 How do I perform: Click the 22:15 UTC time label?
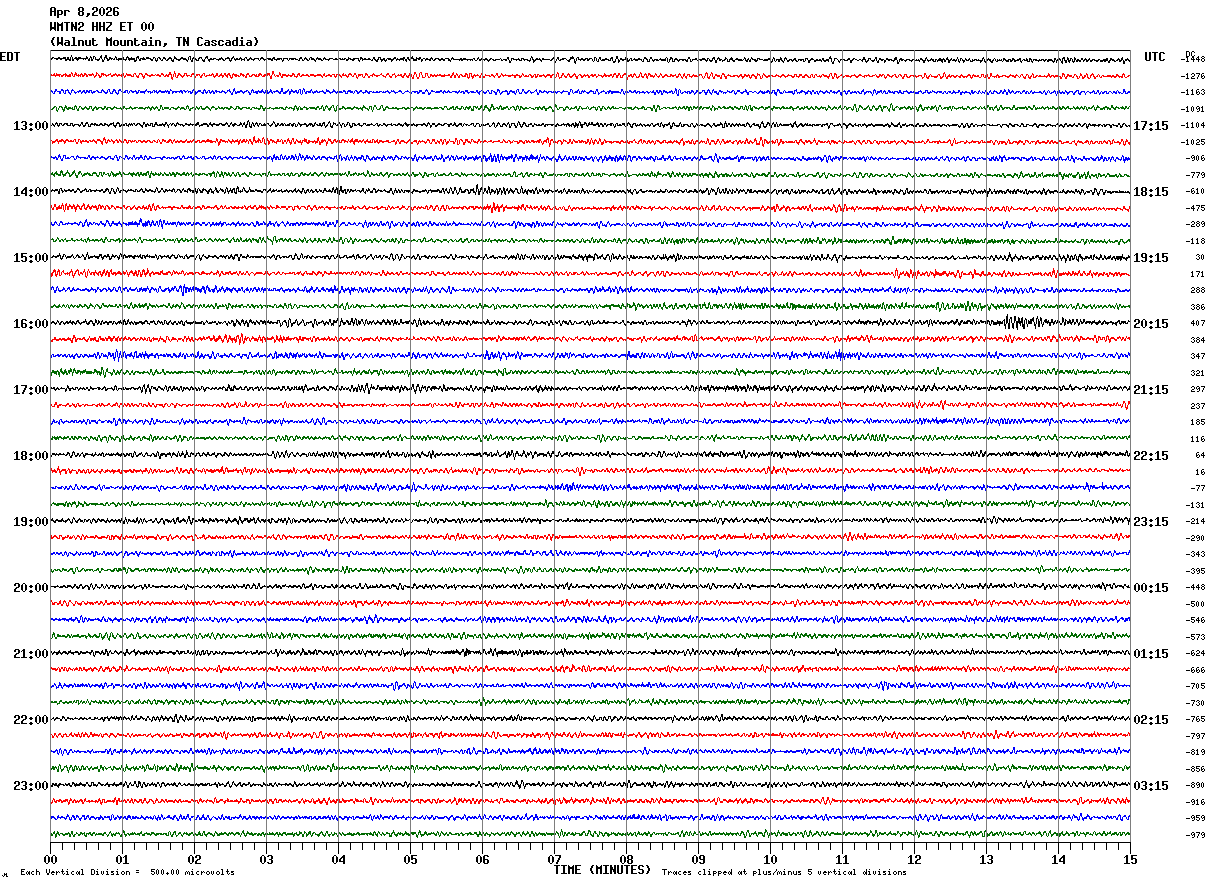(1151, 456)
